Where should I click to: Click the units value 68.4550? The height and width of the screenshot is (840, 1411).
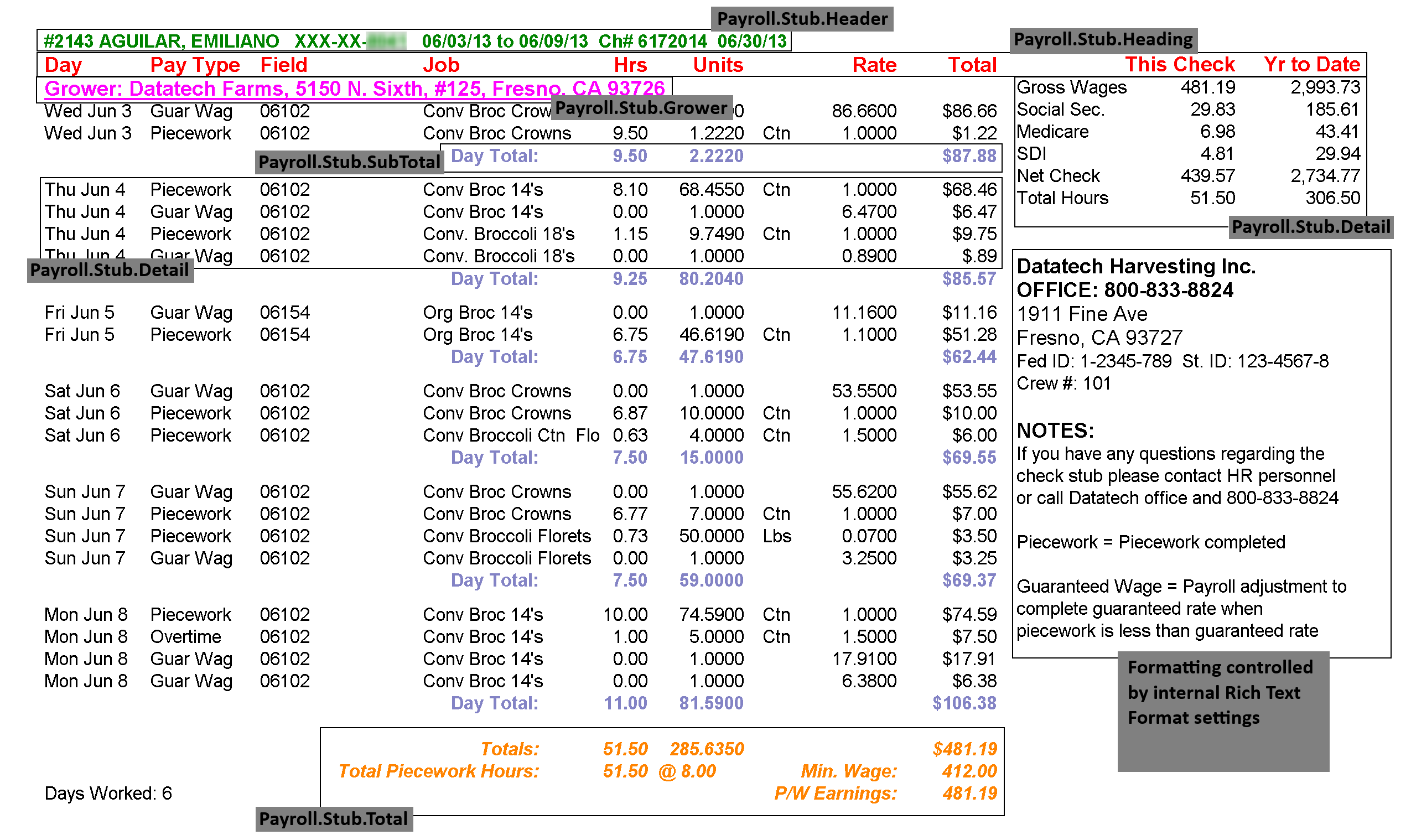pyautogui.click(x=711, y=190)
